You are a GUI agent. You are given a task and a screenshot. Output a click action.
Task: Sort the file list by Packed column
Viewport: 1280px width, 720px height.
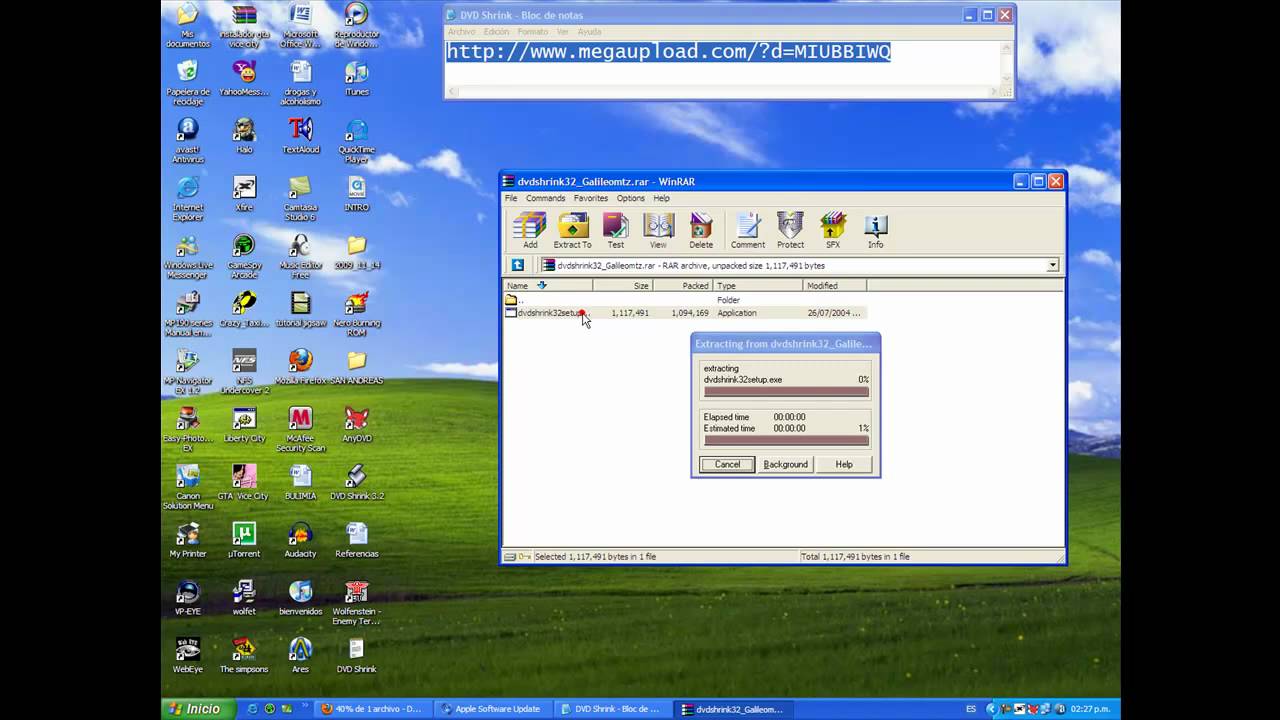click(682, 285)
